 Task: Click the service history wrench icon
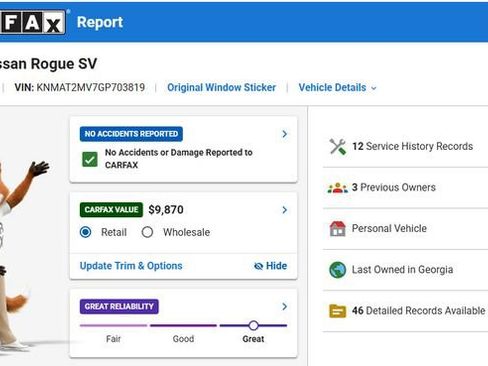338,147
